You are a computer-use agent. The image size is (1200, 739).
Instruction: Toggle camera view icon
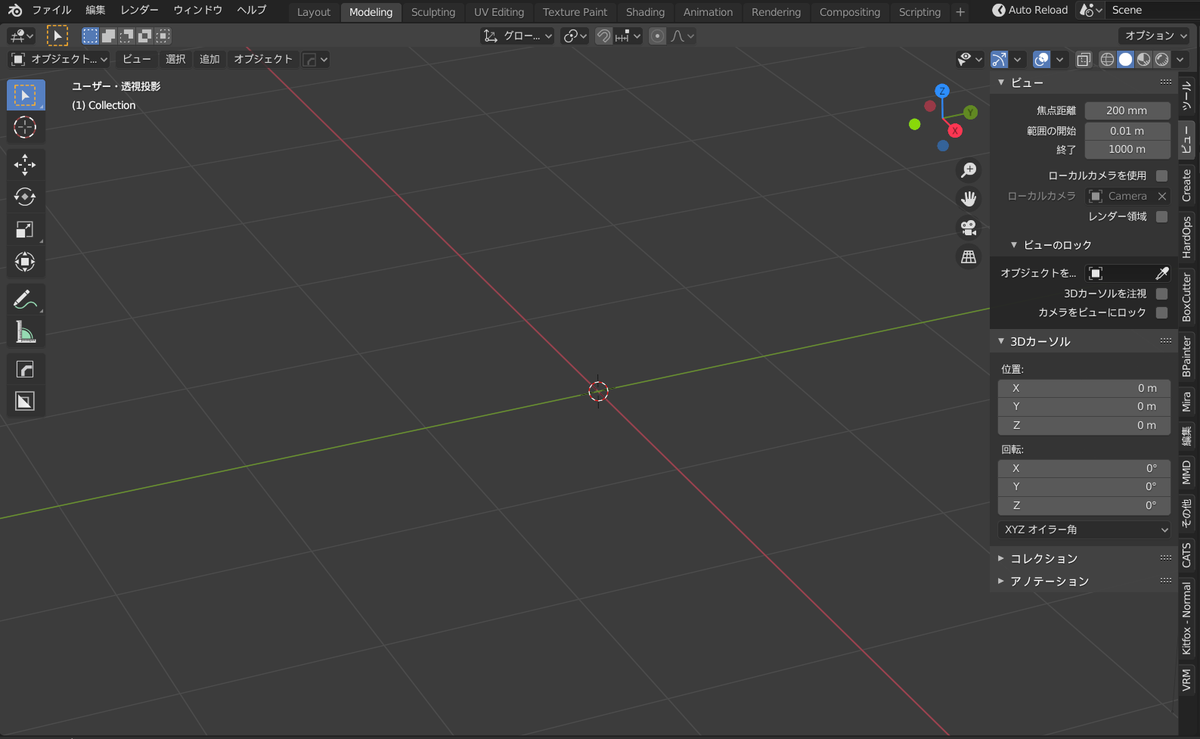coord(968,227)
